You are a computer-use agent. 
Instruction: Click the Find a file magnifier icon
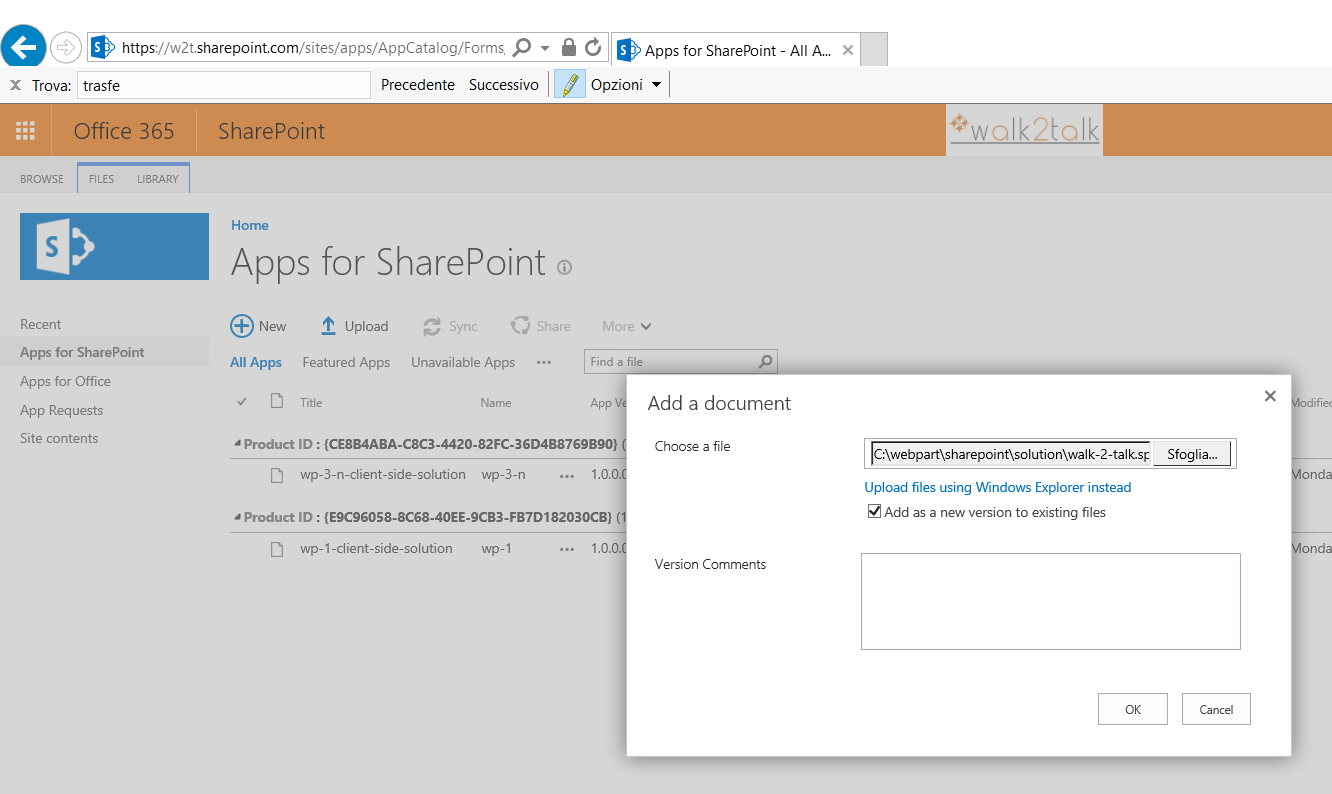coord(766,362)
